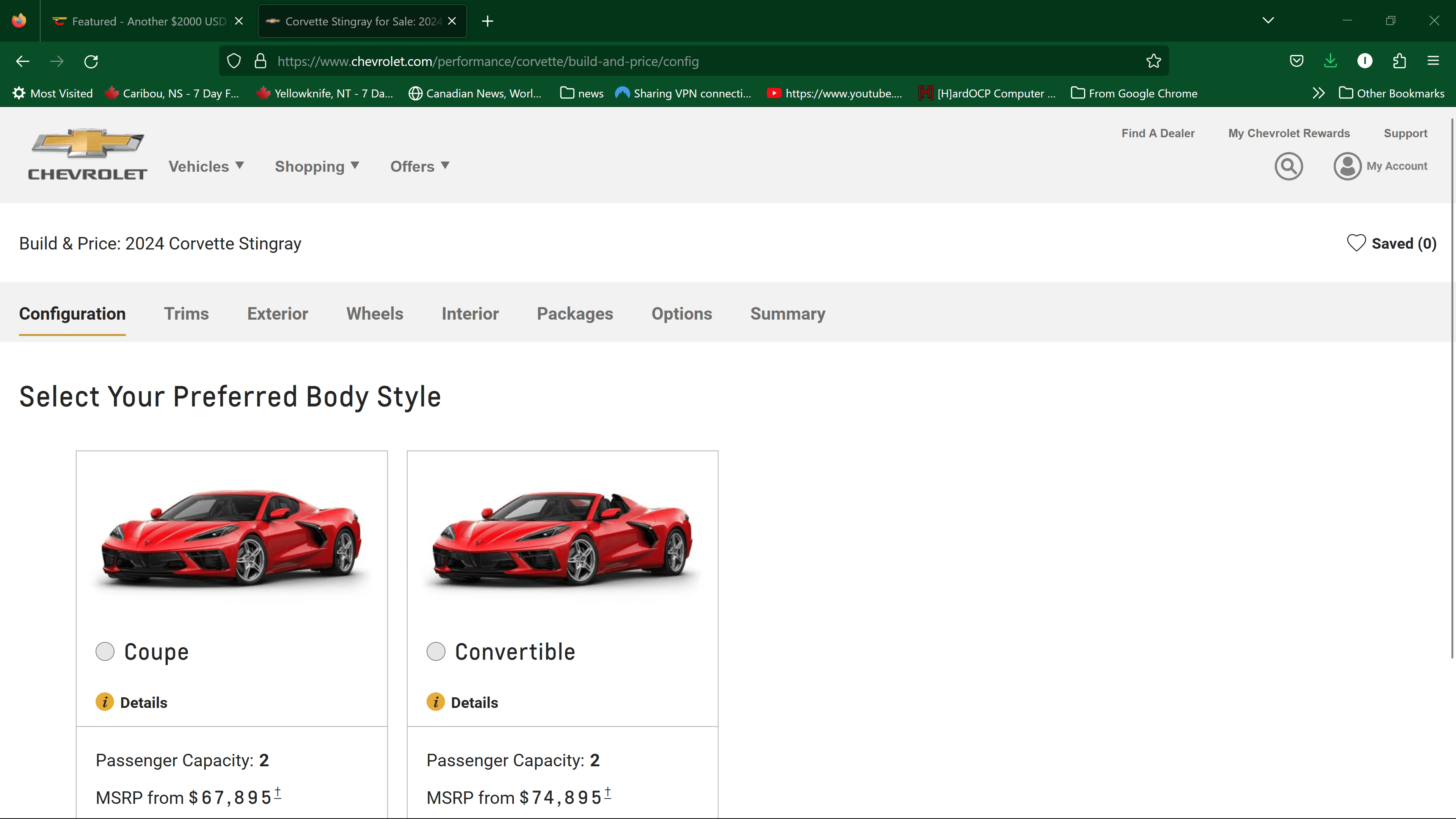Screen dimensions: 1456x819
Task: Click the Chevrolet search magnifier icon
Action: click(1288, 166)
